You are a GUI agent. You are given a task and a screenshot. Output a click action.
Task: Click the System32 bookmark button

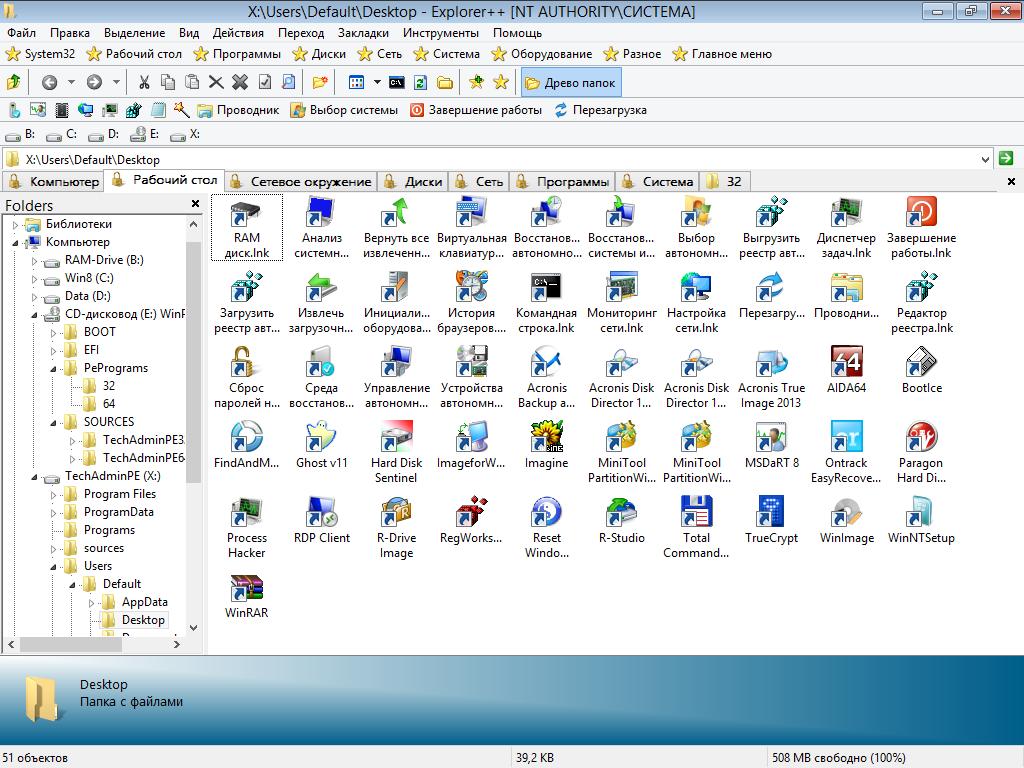click(40, 54)
